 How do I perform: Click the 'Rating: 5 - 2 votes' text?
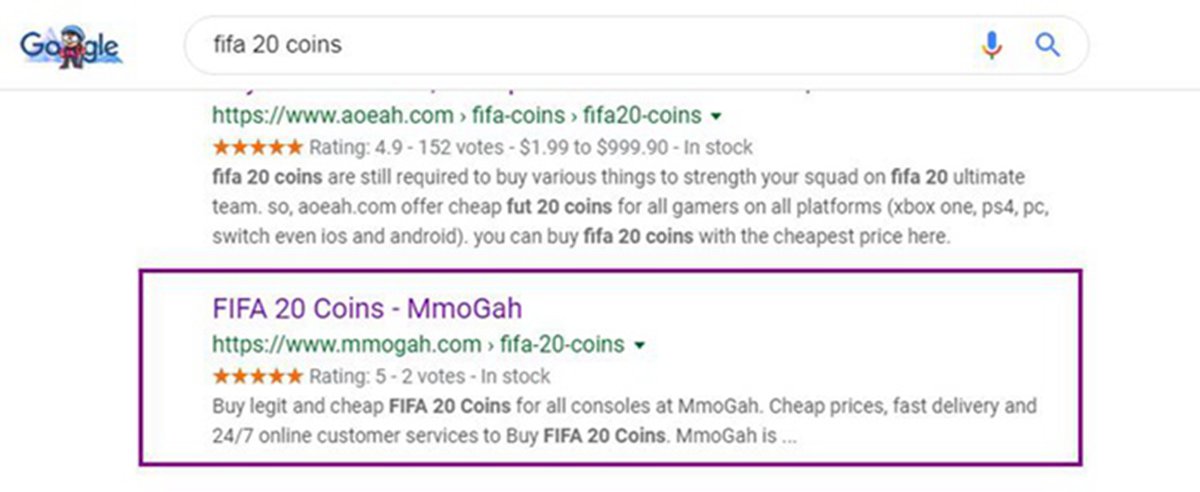388,377
